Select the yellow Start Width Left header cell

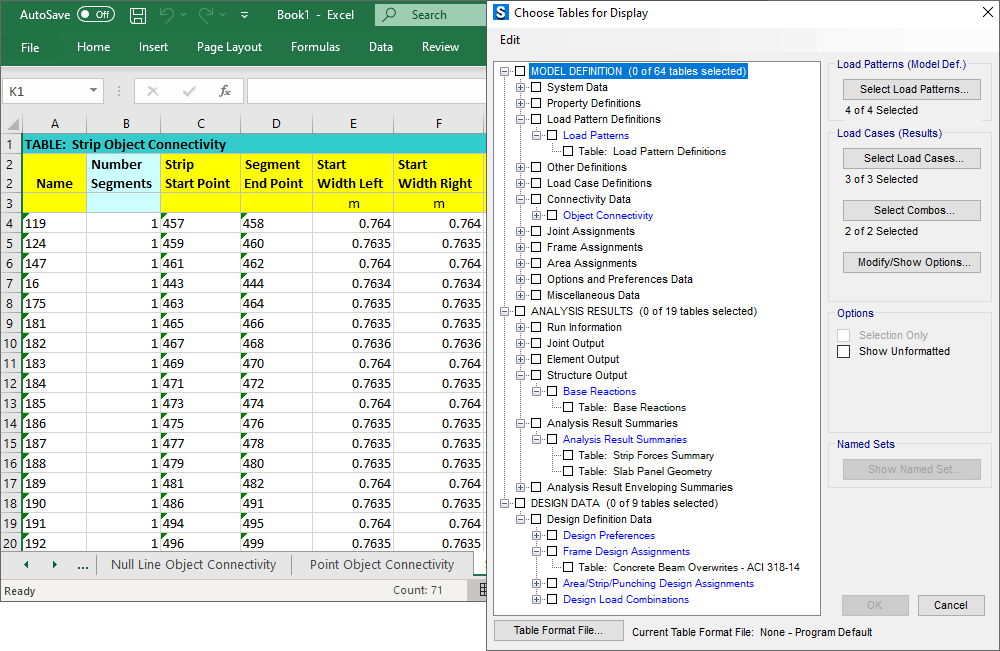tap(352, 174)
